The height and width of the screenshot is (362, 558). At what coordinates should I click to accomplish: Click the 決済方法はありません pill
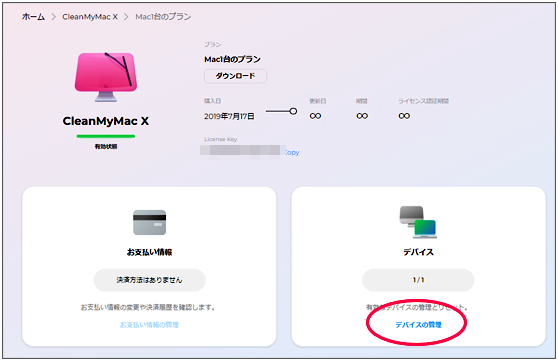[x=149, y=280]
